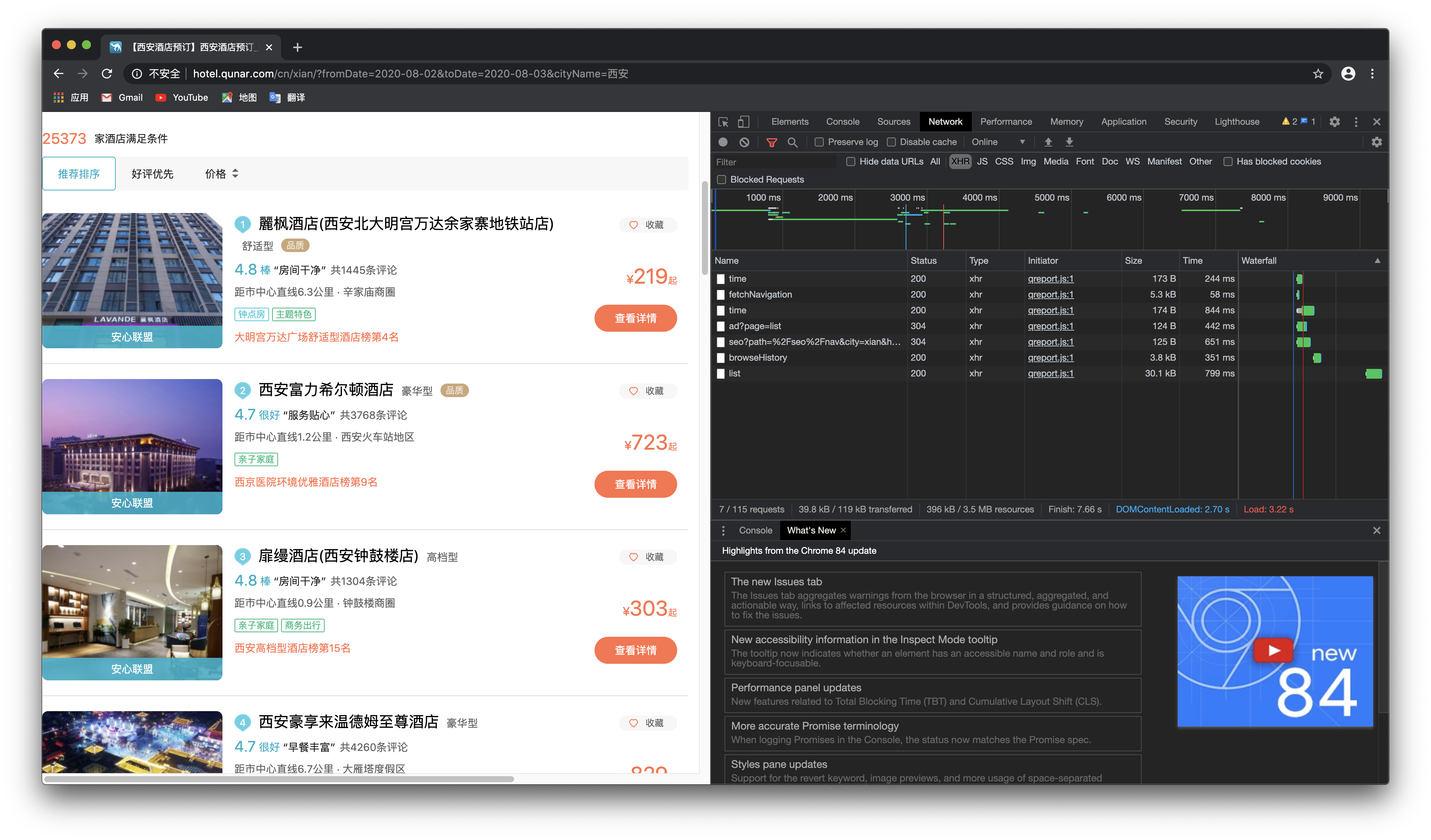The width and height of the screenshot is (1431, 840).
Task: Open the network search magnifier icon
Action: [792, 142]
